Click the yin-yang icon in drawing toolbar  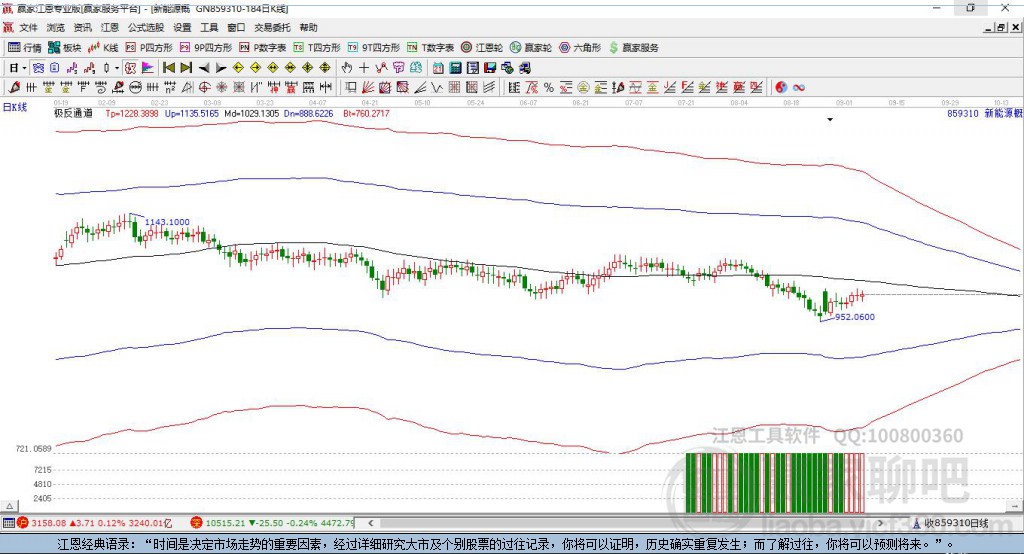coord(781,88)
